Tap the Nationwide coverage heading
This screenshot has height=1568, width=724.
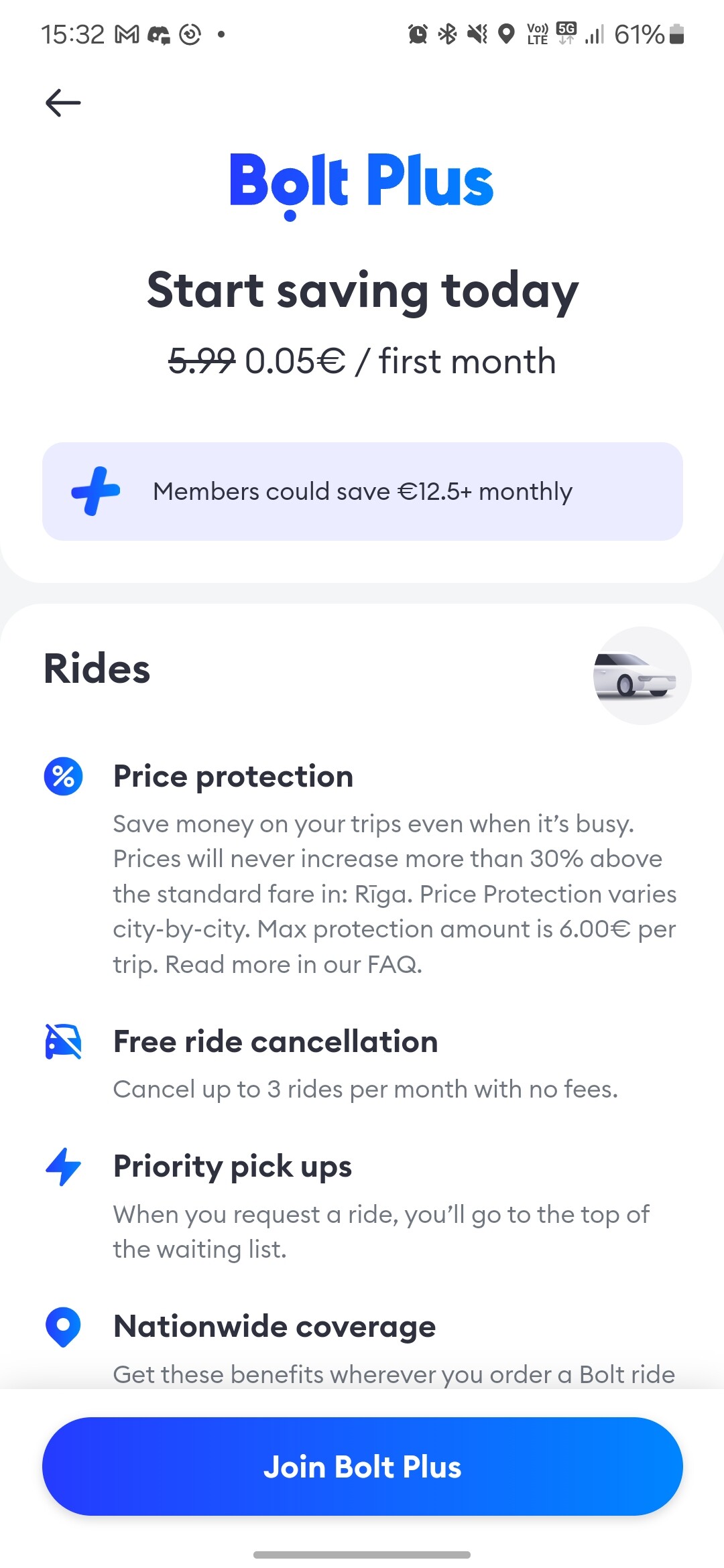tap(275, 1327)
